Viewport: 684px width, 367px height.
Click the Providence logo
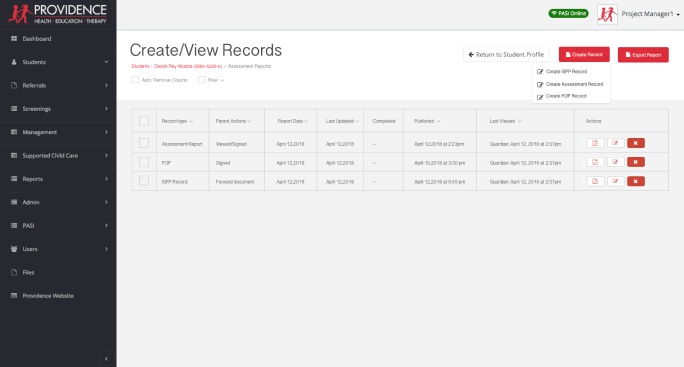coord(58,14)
